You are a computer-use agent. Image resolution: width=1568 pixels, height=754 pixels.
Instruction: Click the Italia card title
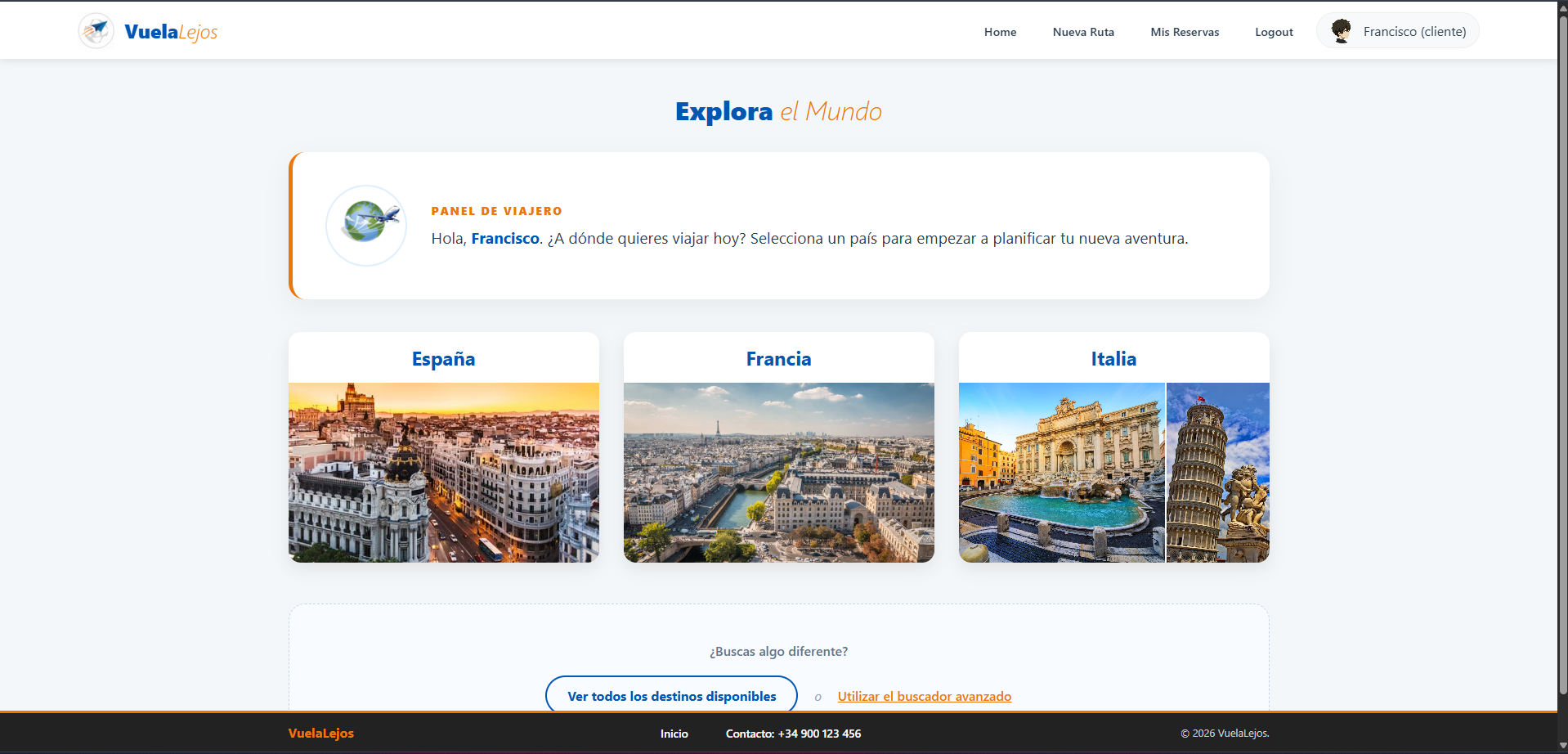pos(1113,359)
